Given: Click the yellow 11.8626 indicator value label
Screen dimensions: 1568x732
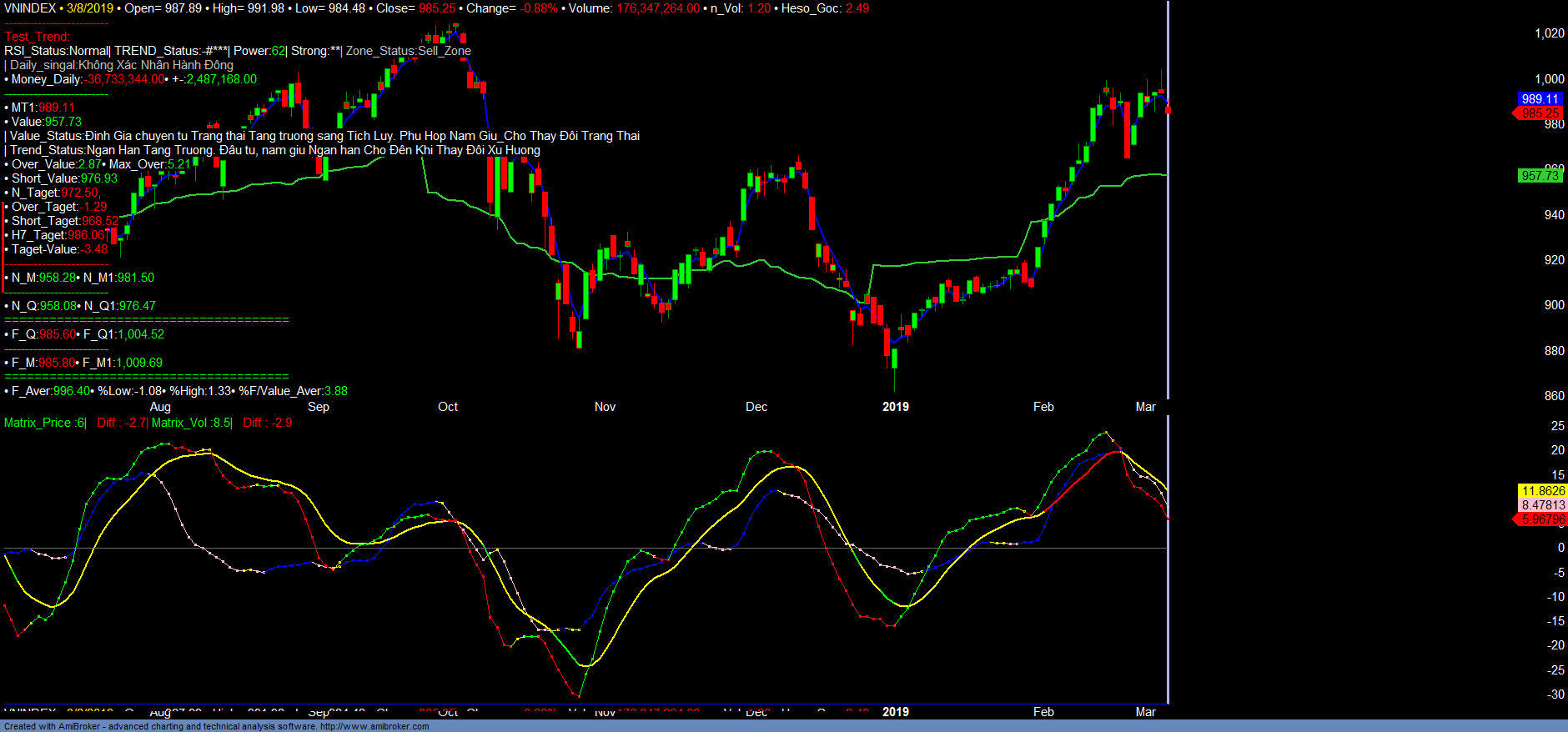Looking at the screenshot, I should tap(1543, 491).
